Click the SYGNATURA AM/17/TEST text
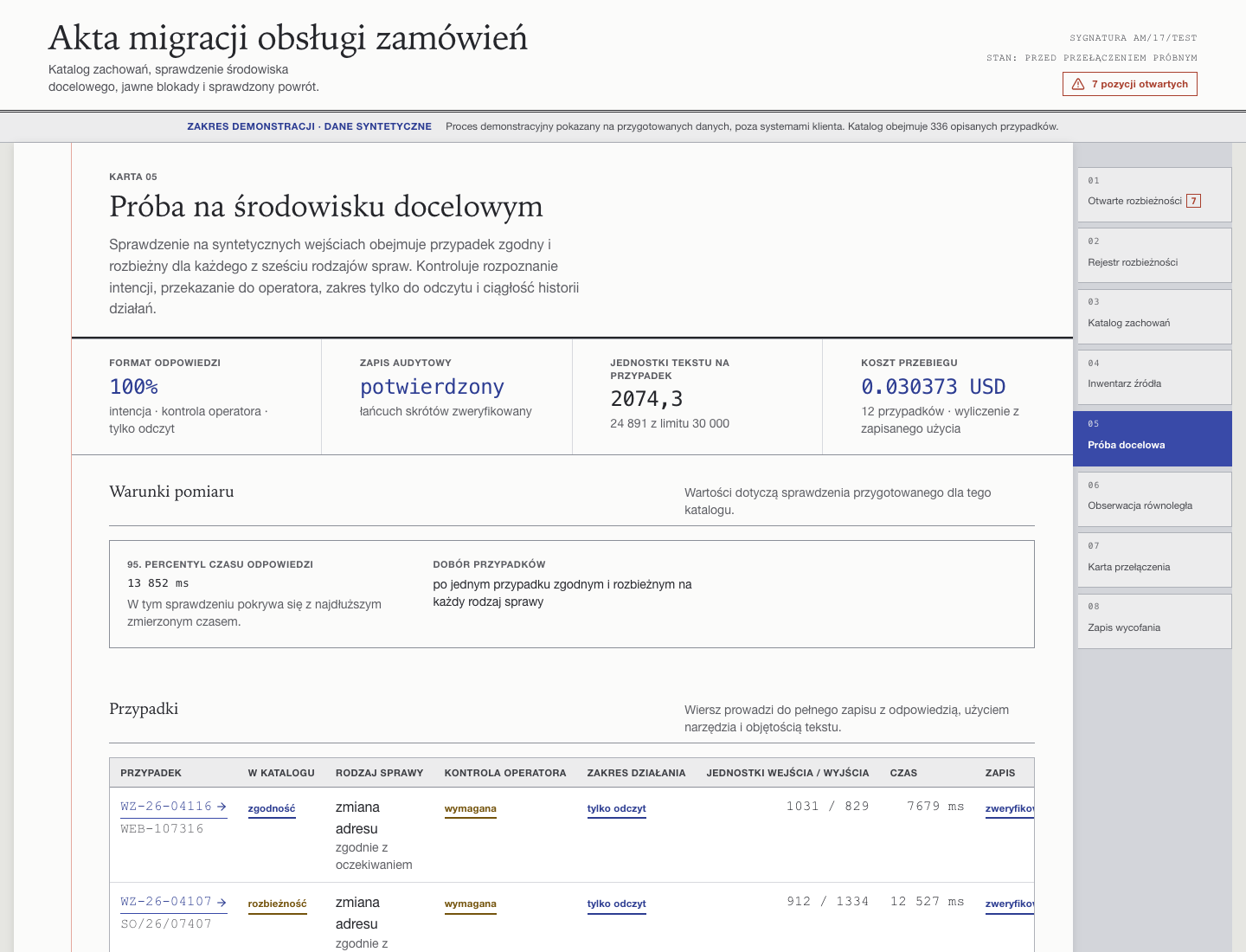1246x952 pixels. coord(1134,38)
